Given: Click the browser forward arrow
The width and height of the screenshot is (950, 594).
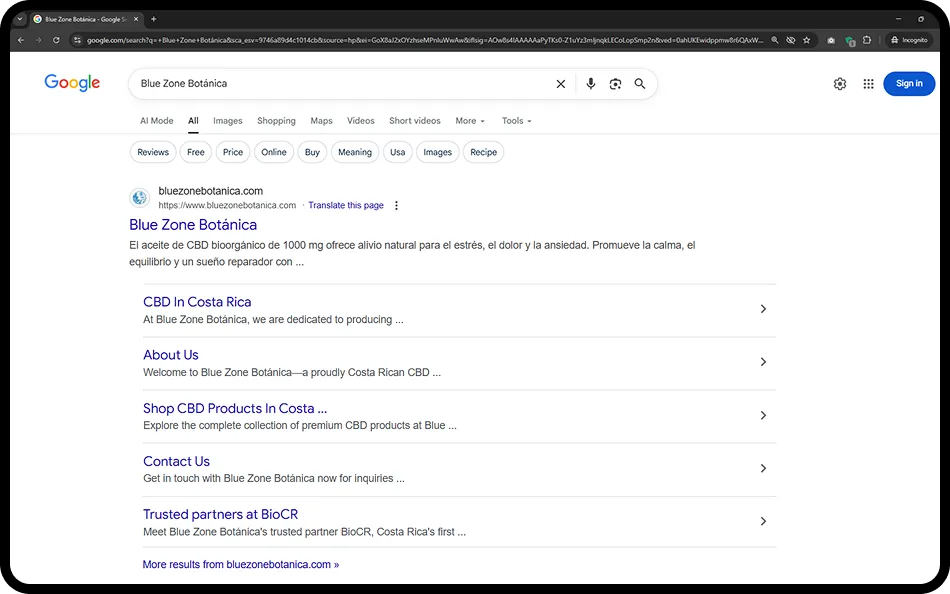Looking at the screenshot, I should (x=38, y=40).
